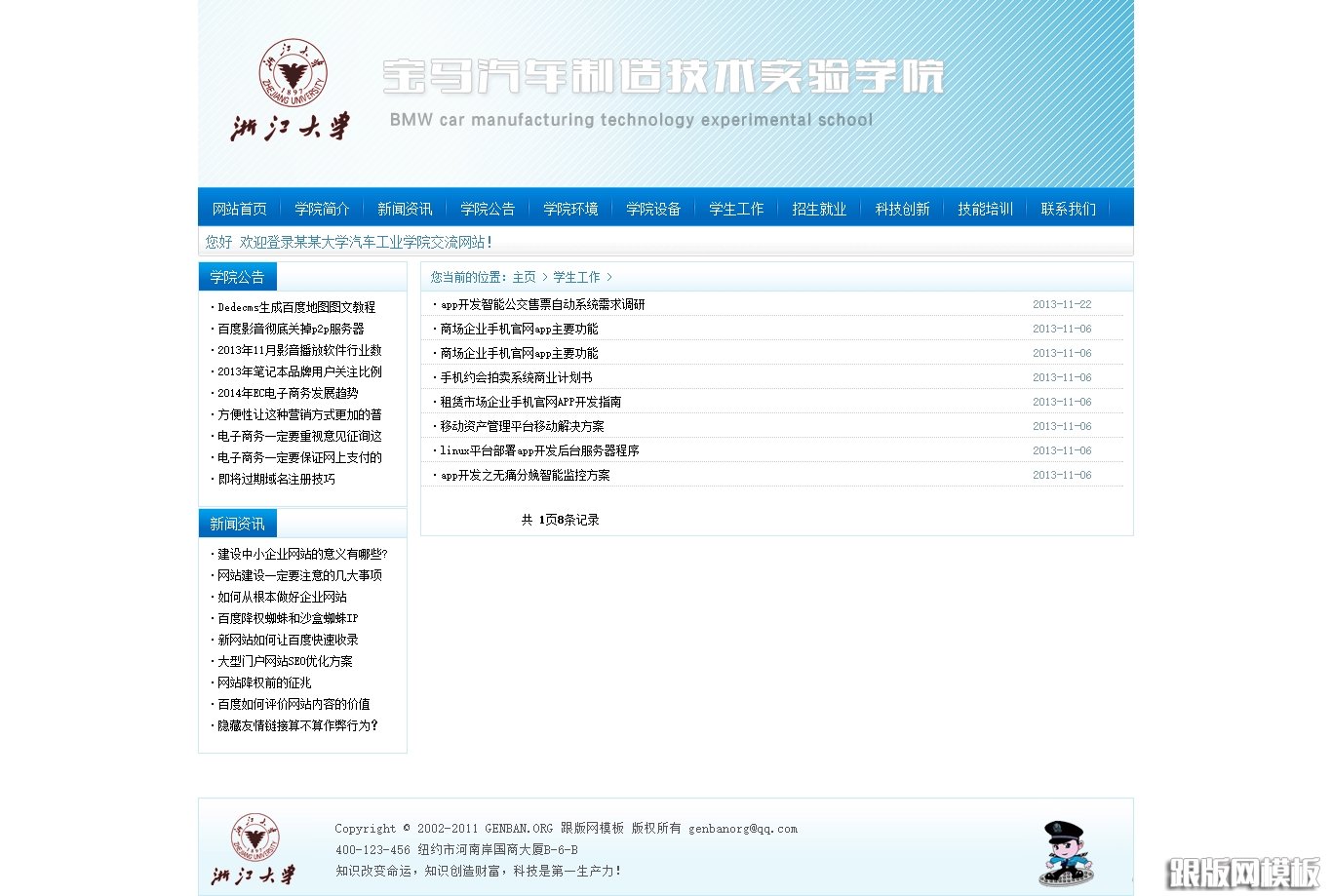Open the 新闻资讯 navigation item
The width and height of the screenshot is (1332, 896).
point(405,208)
